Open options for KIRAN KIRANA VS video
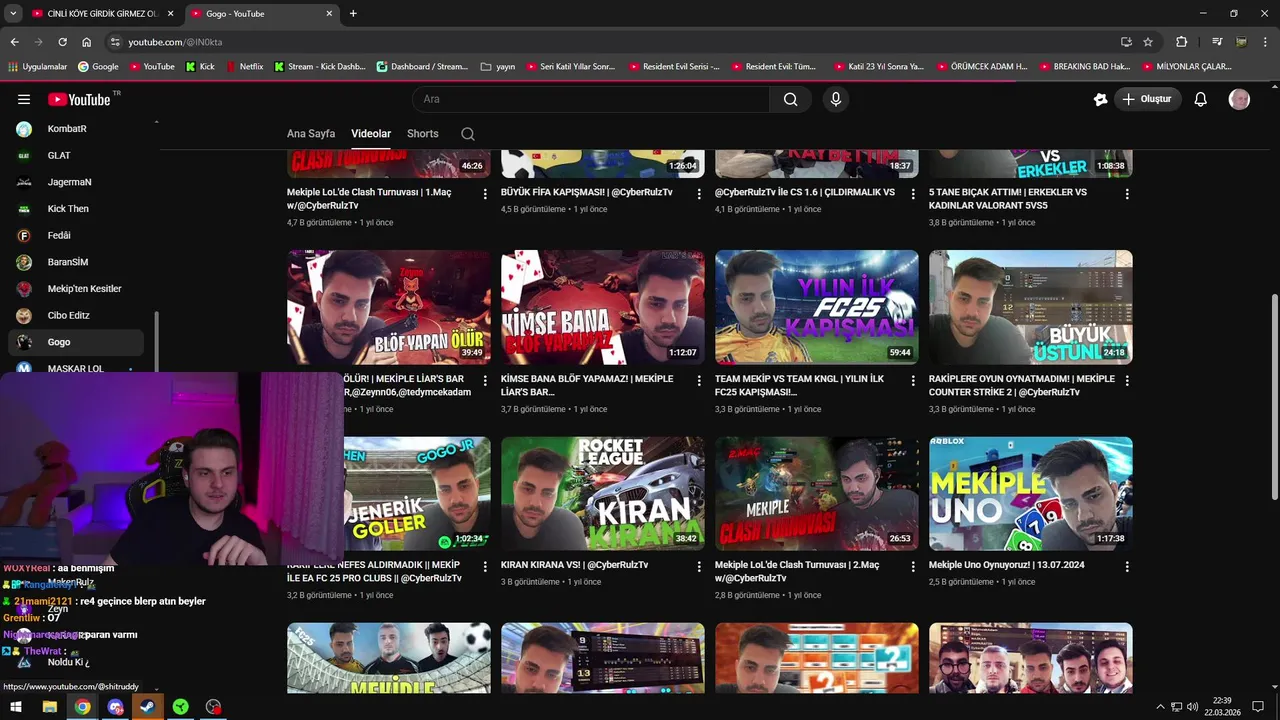This screenshot has height=720, width=1280. (699, 566)
